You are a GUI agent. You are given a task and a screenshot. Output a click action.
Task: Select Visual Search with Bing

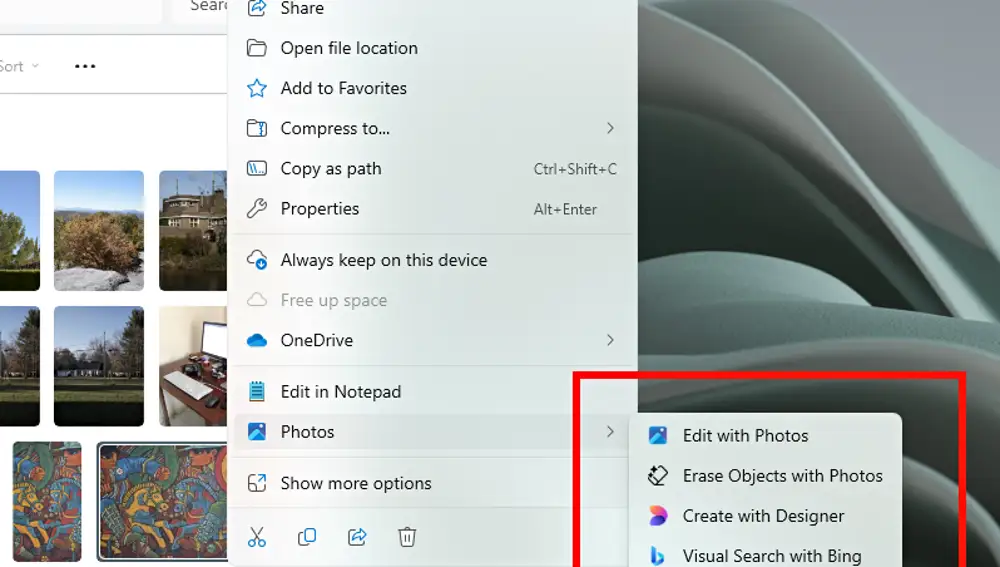[x=765, y=556]
